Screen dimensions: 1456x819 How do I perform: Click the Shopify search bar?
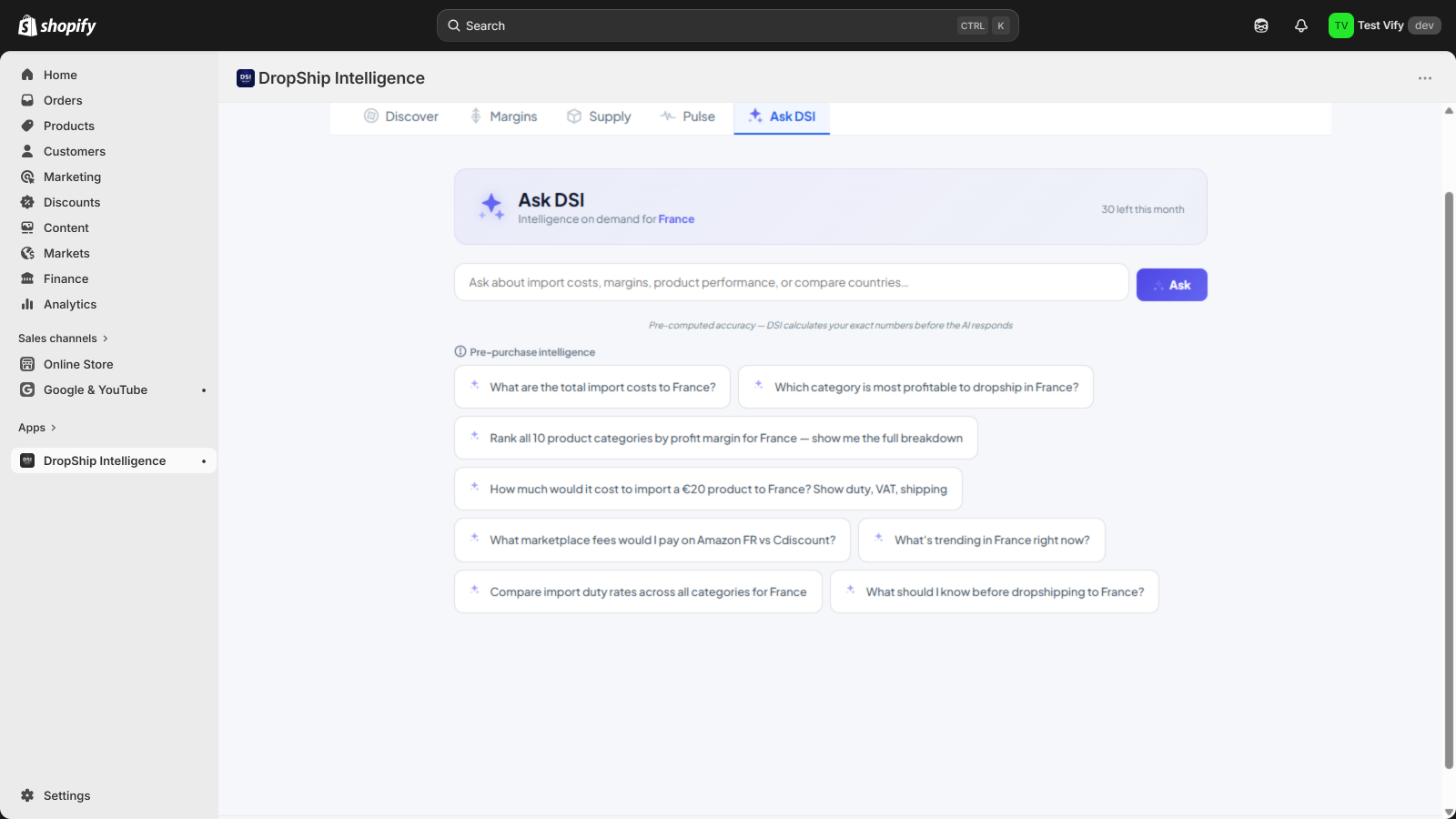(x=728, y=25)
